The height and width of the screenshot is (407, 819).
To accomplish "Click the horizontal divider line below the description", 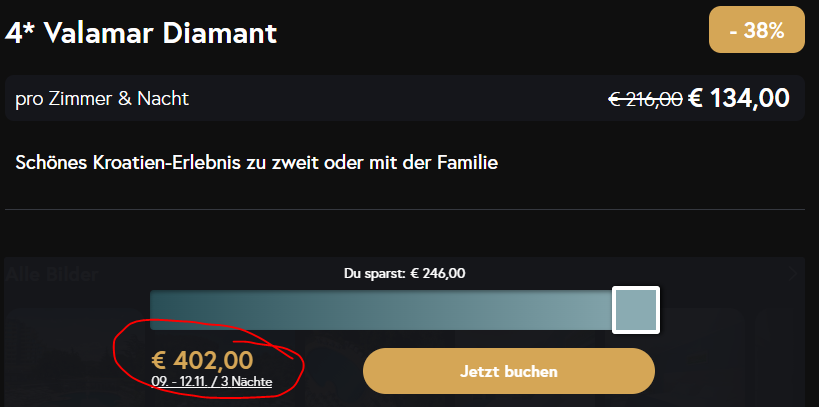I will click(405, 210).
